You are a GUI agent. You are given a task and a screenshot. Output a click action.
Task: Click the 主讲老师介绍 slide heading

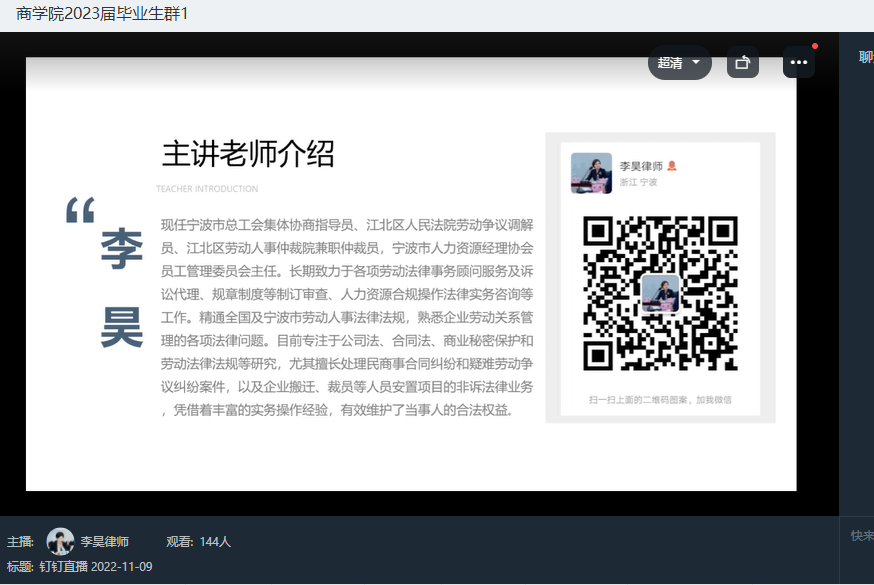pos(248,154)
